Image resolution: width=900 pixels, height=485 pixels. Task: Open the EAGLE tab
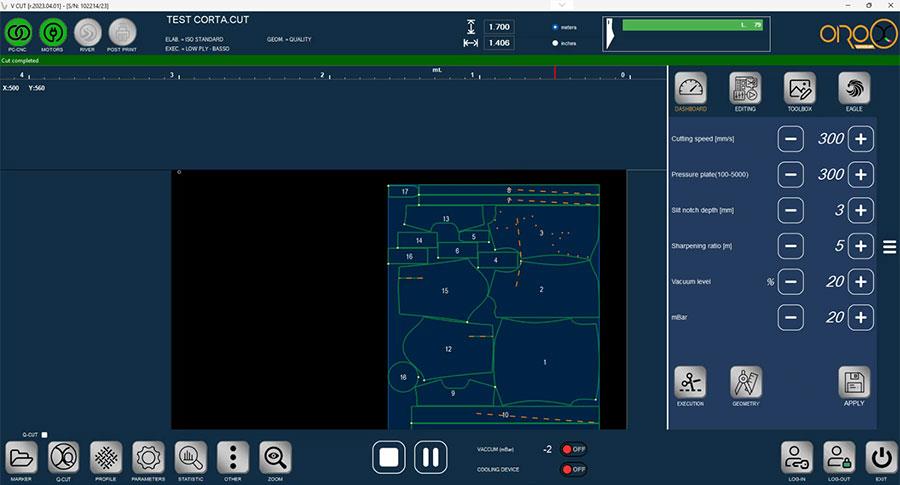tap(854, 88)
